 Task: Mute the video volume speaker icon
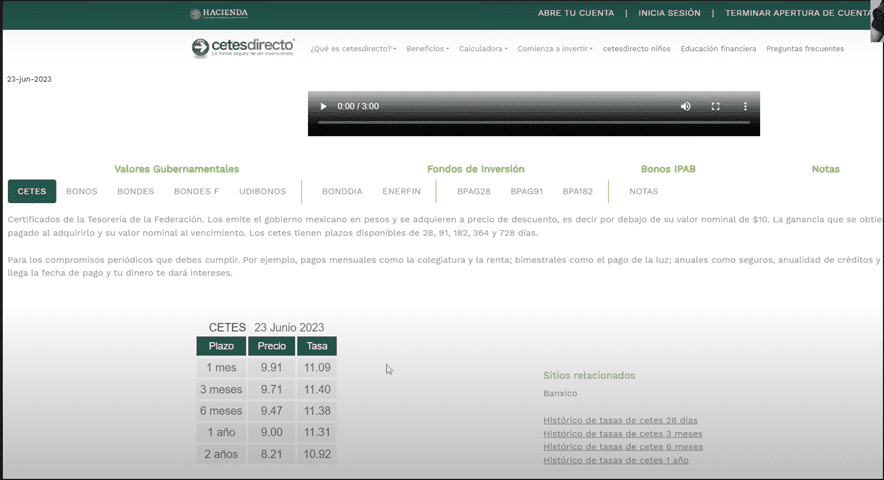[x=686, y=106]
